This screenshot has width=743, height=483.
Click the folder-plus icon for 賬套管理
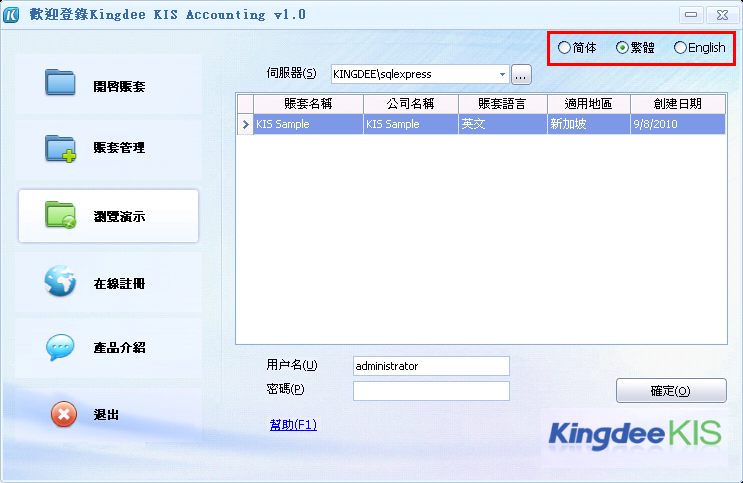tap(60, 148)
